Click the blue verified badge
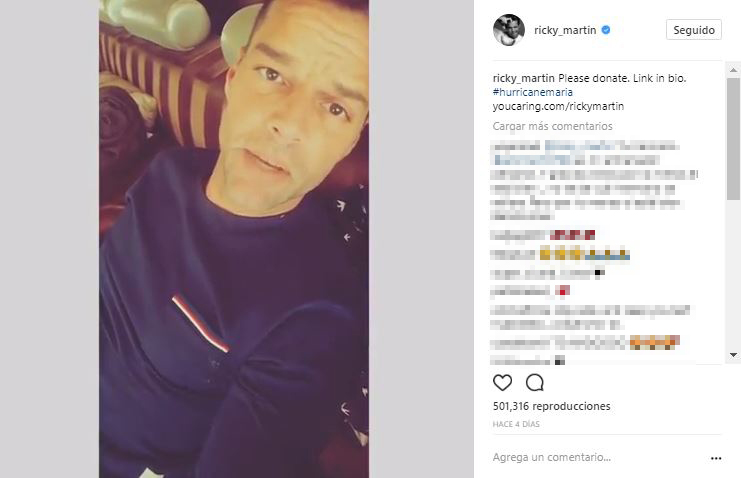The image size is (741, 478). 606,30
